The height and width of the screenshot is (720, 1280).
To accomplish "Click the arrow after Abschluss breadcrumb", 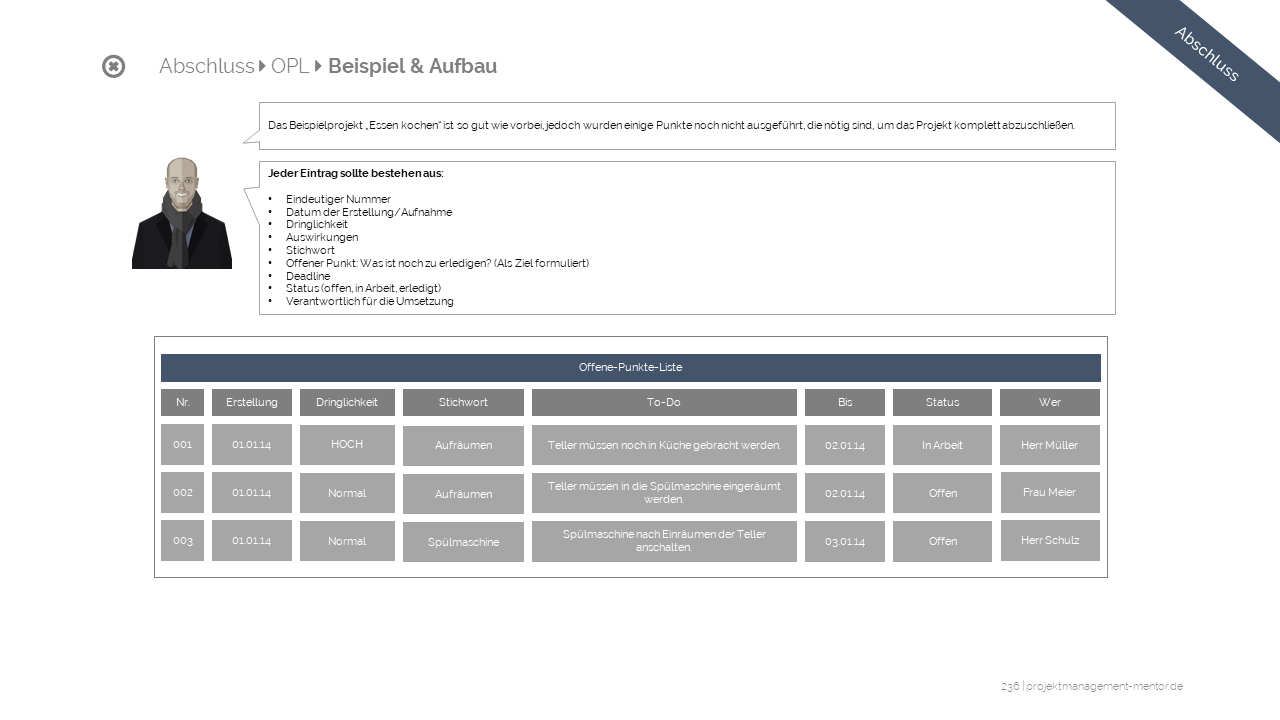I will [x=263, y=67].
